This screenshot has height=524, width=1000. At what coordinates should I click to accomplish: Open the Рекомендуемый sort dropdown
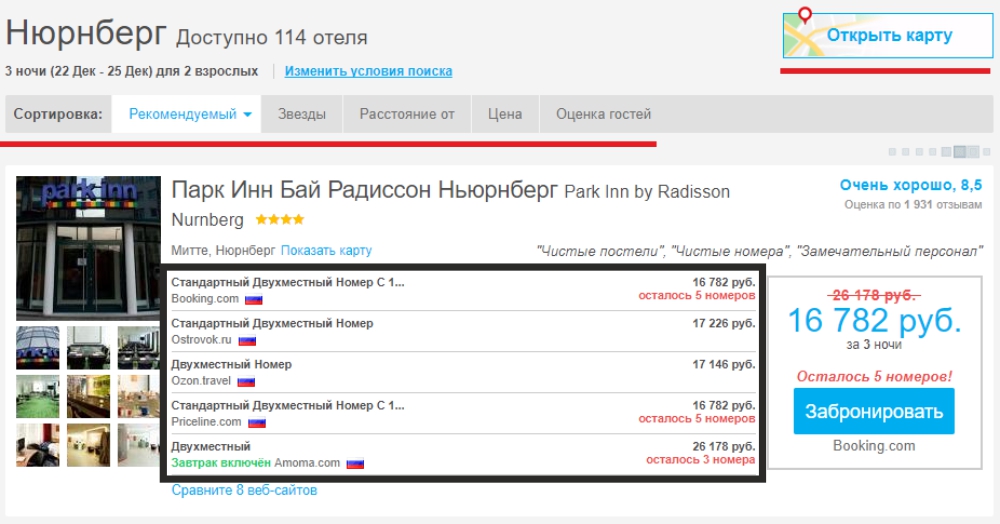[186, 114]
